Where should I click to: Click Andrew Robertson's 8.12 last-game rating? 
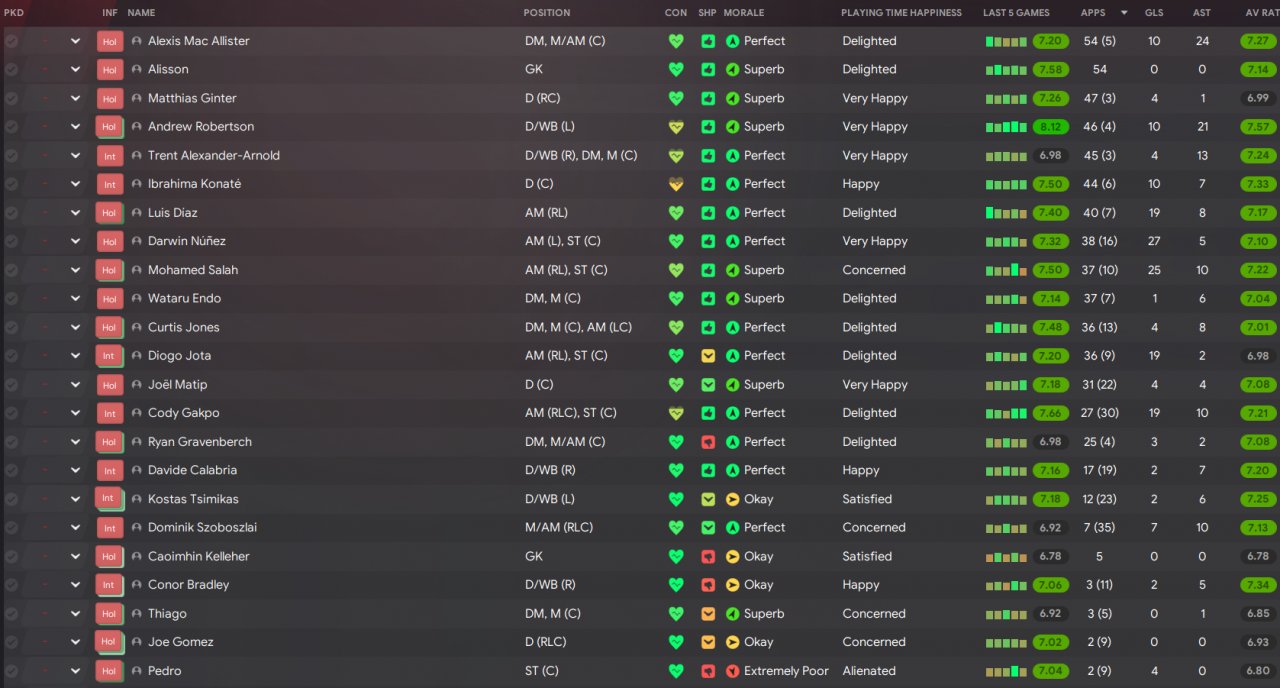click(1050, 127)
